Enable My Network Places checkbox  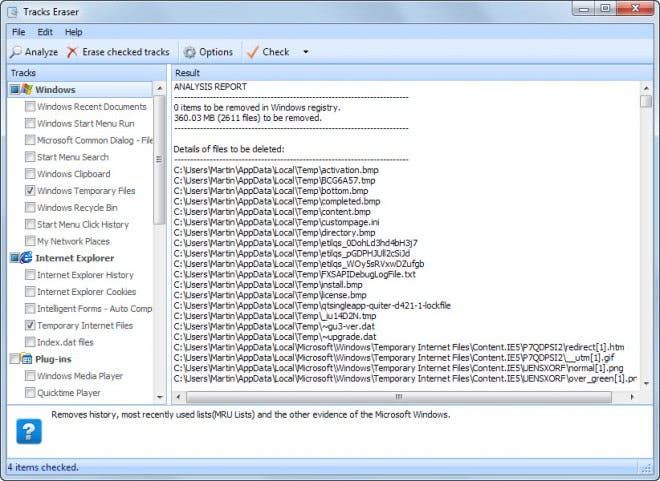30,241
